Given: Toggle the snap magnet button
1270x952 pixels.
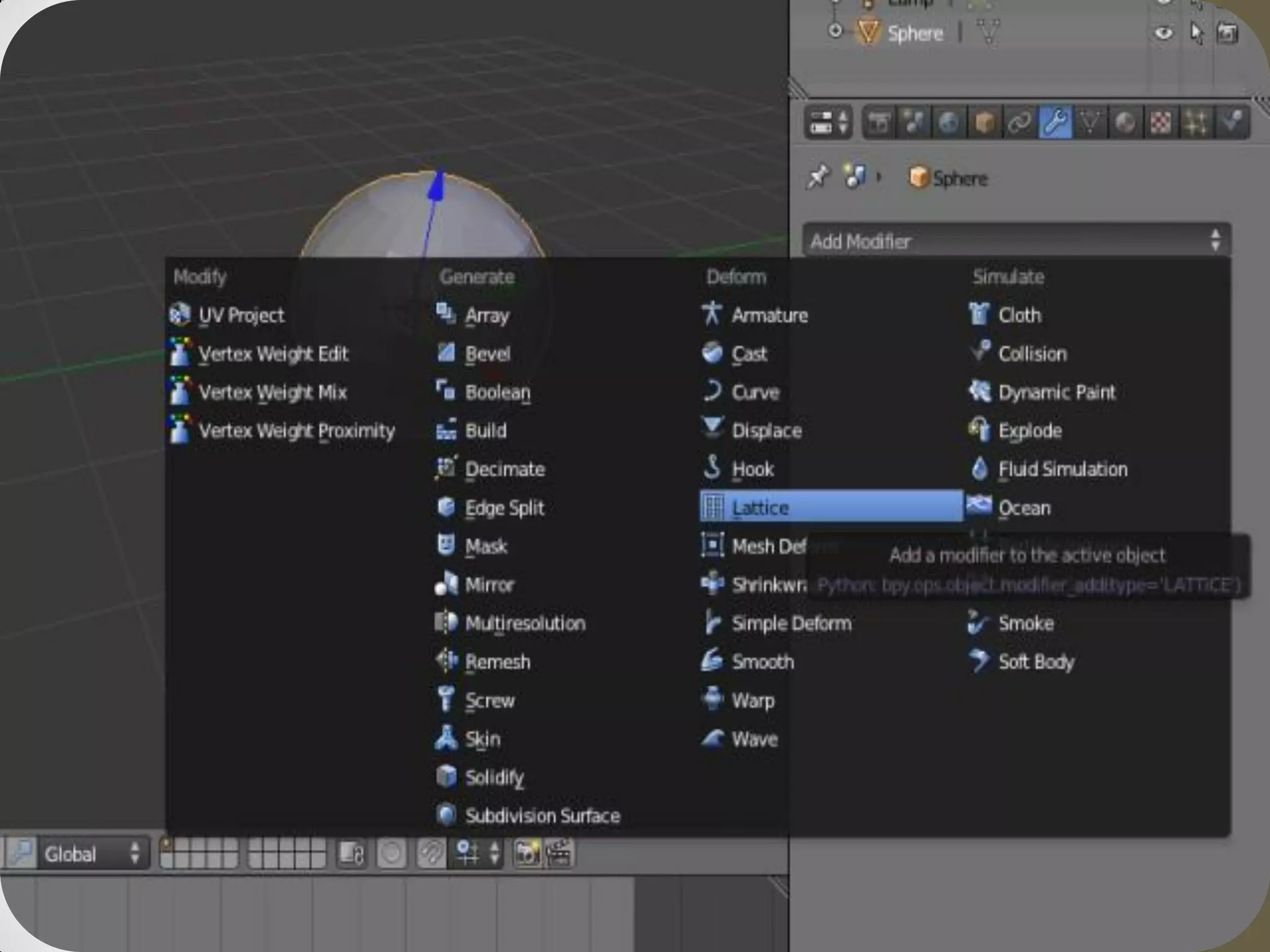Looking at the screenshot, I should (x=431, y=853).
